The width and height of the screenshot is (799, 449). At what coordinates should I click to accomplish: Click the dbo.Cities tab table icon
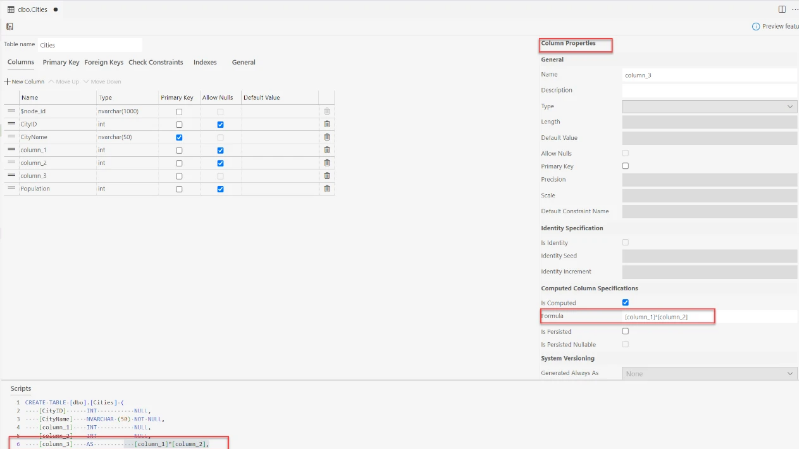click(x=11, y=9)
